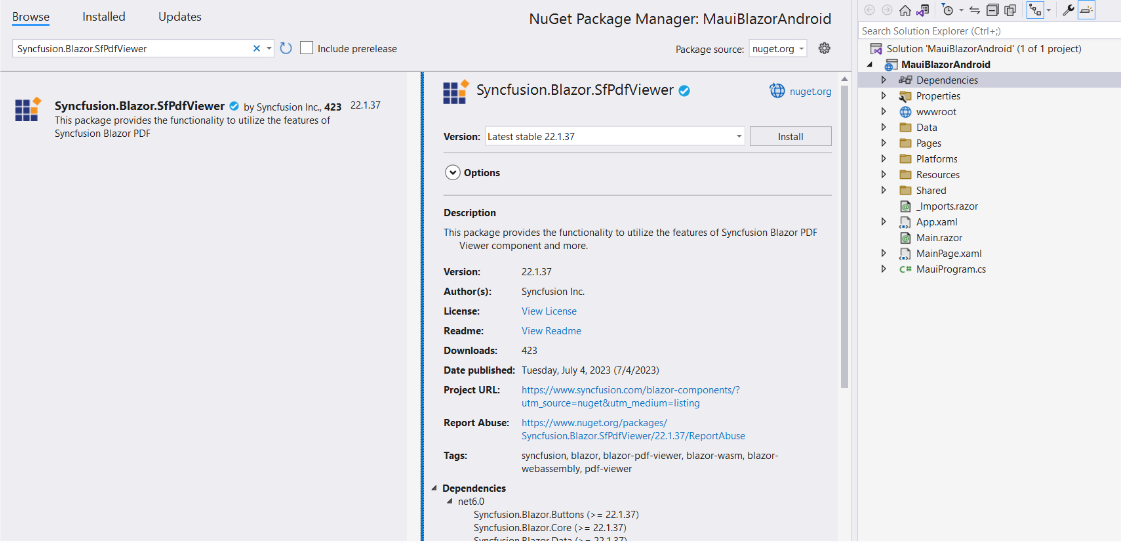Click in Search Solution Explorer field
This screenshot has height=543, width=1121.
pyautogui.click(x=989, y=31)
